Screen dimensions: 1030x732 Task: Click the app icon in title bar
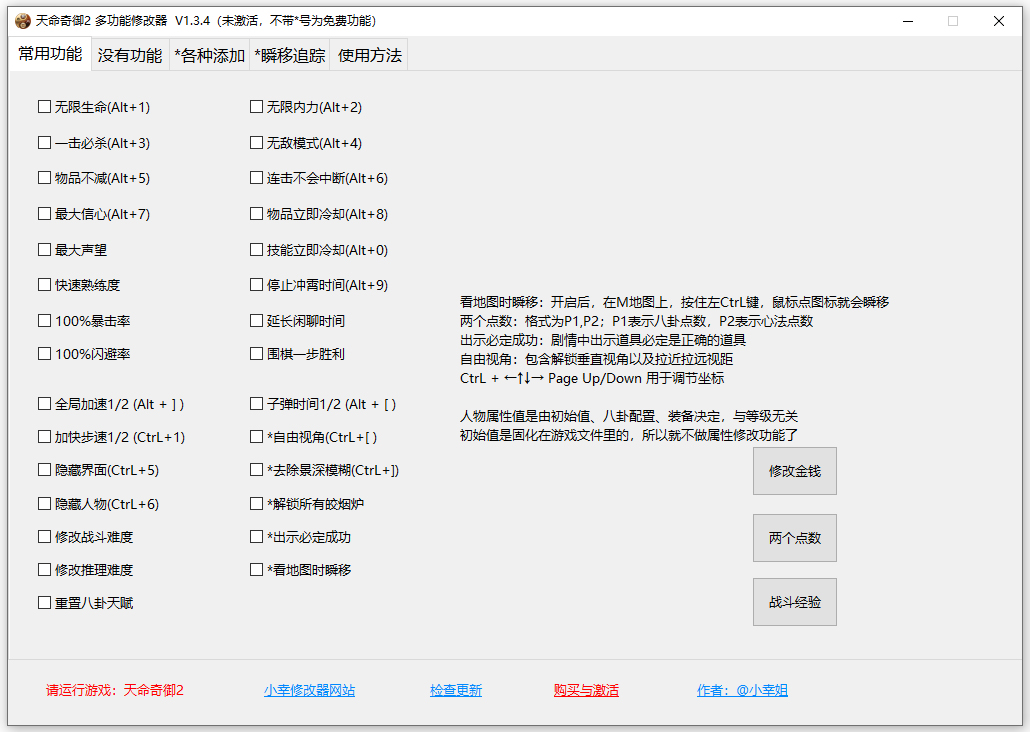[22, 21]
